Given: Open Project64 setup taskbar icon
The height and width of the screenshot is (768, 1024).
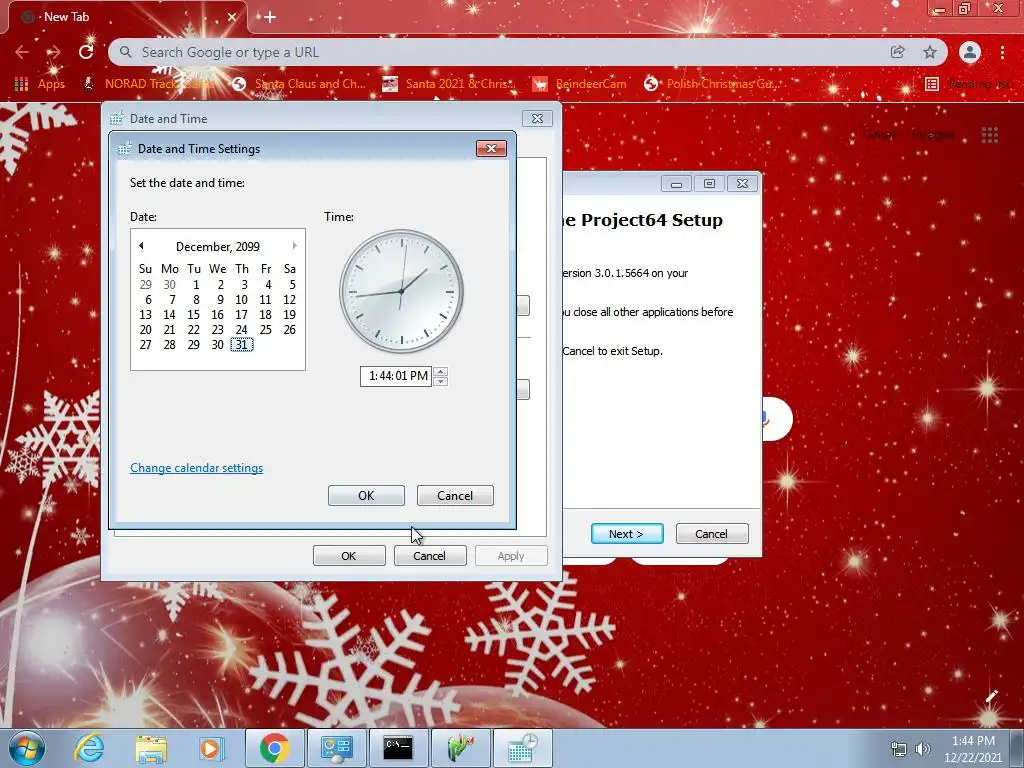Looking at the screenshot, I should 460,748.
